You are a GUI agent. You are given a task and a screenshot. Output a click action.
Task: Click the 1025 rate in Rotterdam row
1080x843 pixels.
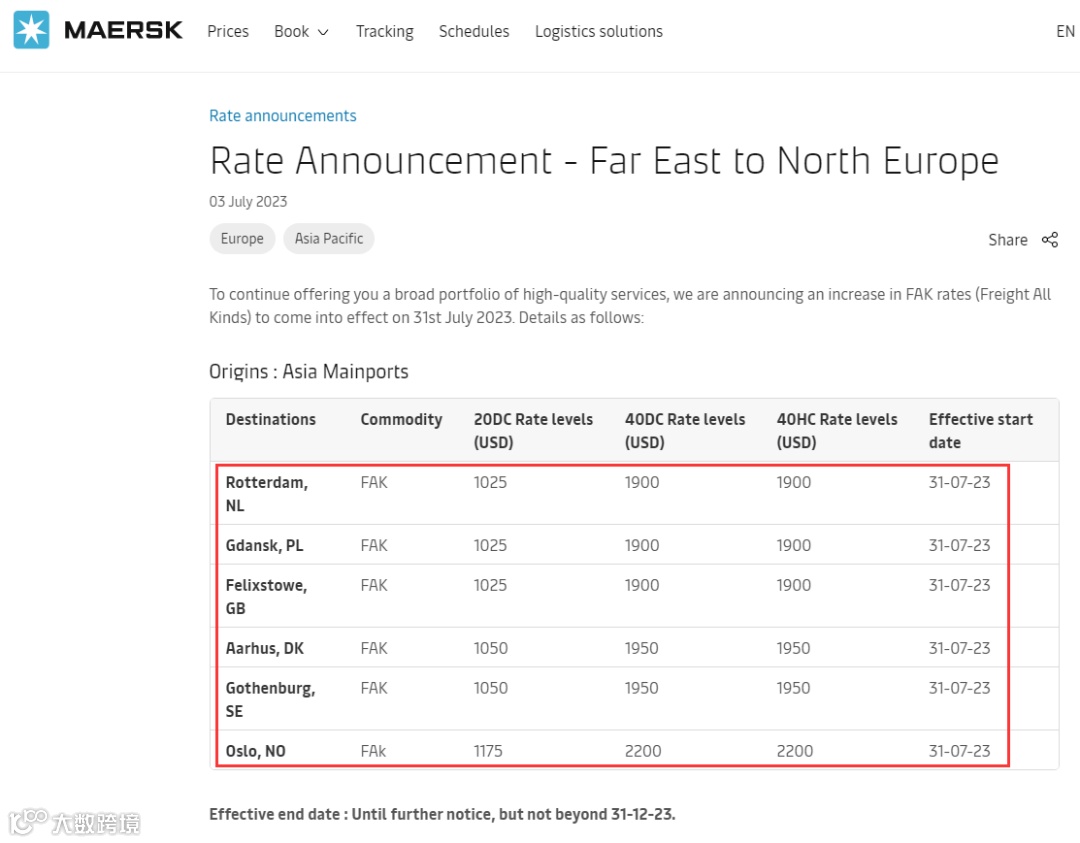(490, 482)
